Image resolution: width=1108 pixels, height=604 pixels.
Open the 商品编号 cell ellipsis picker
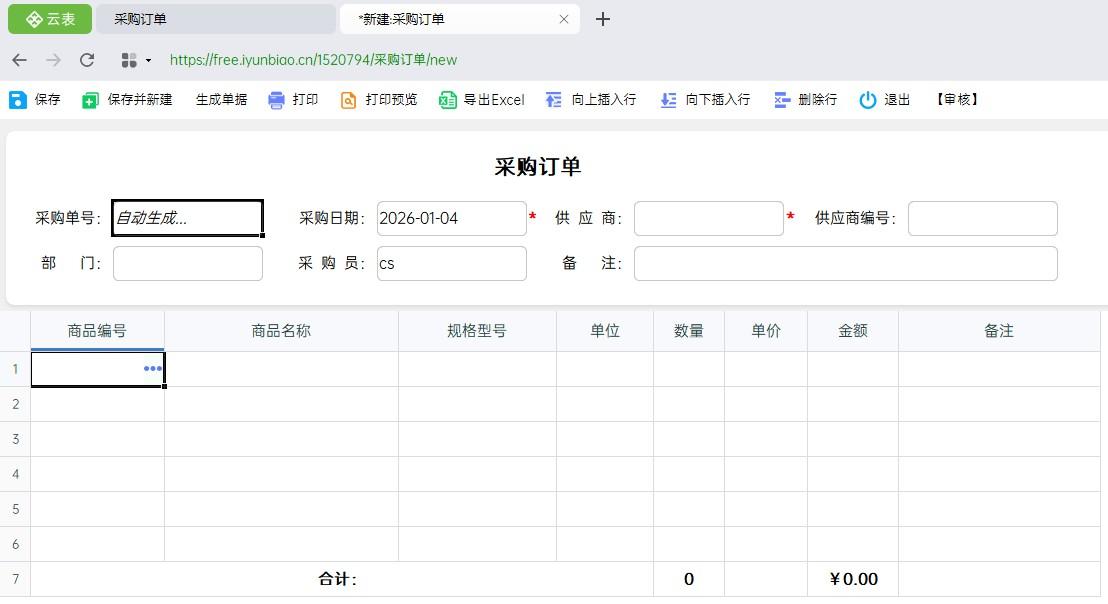pyautogui.click(x=152, y=368)
